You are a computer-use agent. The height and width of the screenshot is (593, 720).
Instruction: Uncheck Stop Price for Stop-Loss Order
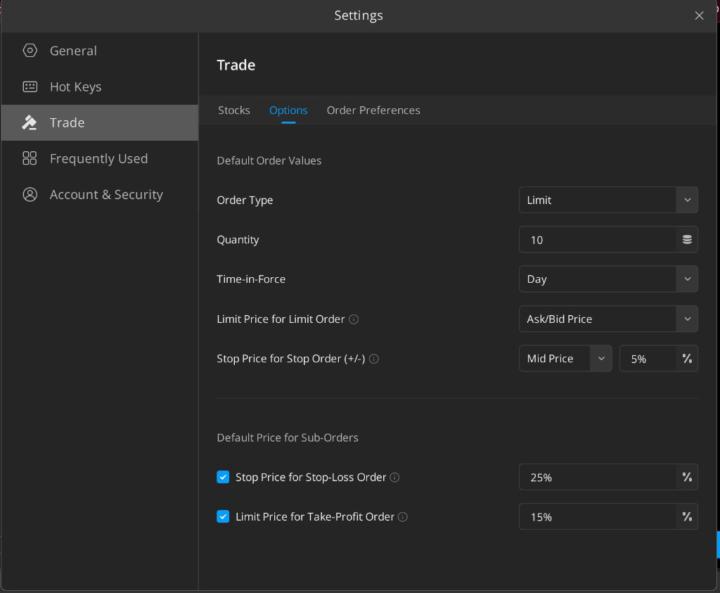coord(223,478)
